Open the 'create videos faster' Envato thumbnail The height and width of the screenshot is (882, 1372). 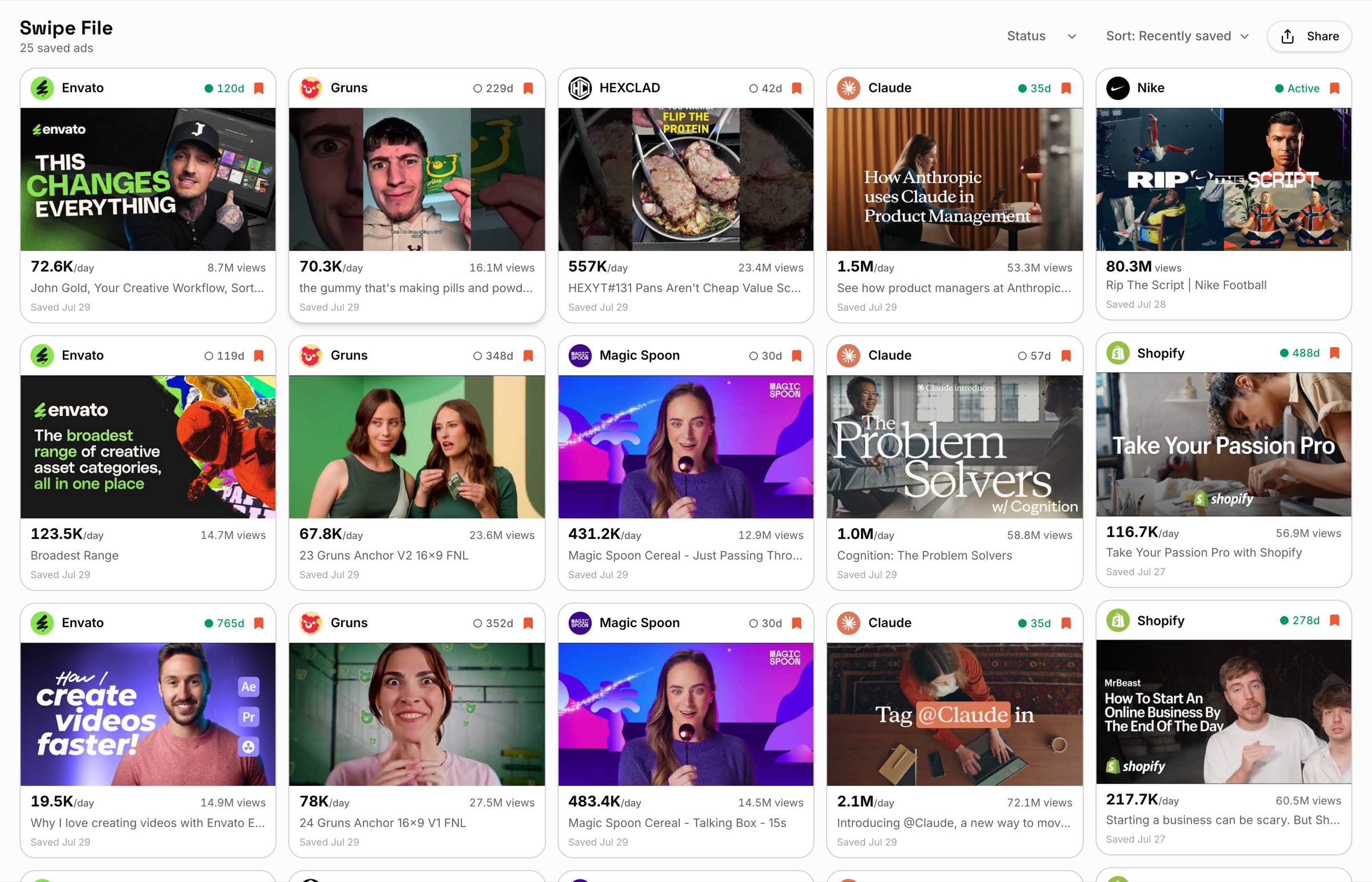[147, 714]
